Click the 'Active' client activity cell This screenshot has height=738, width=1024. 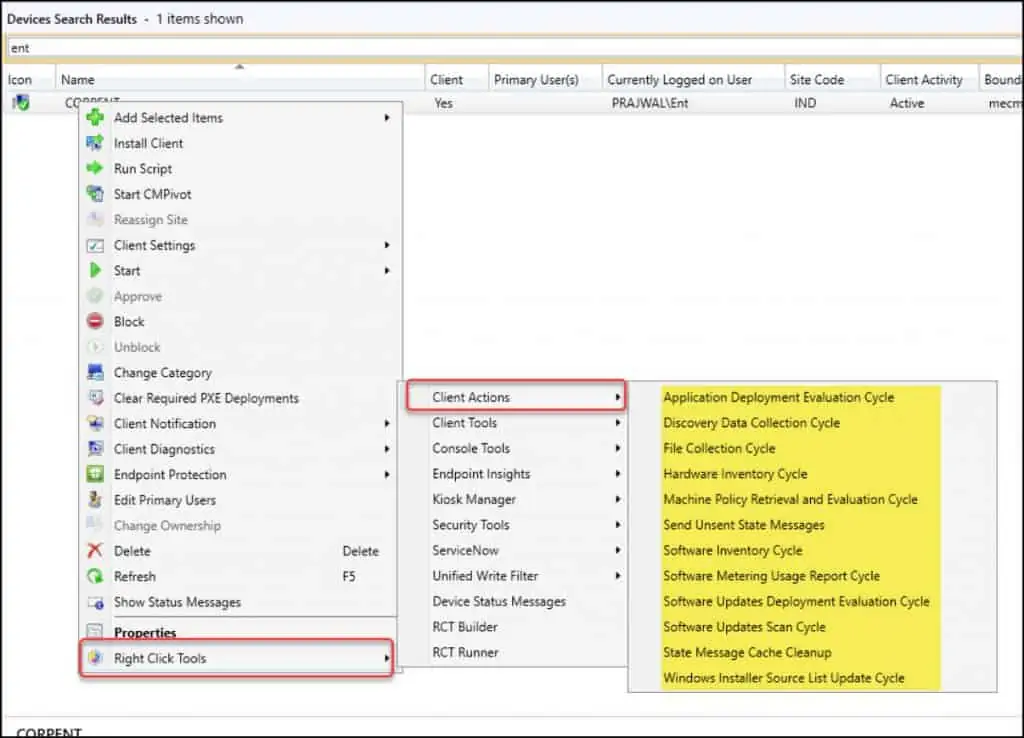coord(906,103)
